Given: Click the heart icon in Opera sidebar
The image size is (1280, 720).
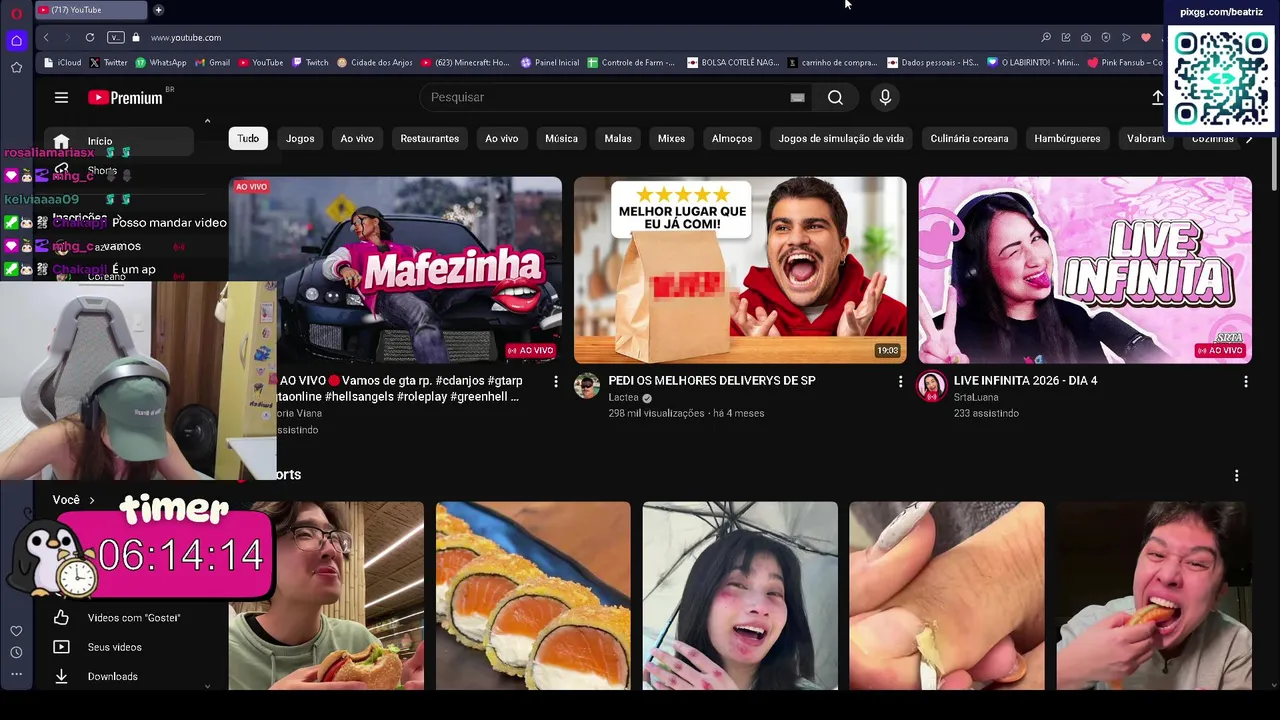Looking at the screenshot, I should coord(16,631).
